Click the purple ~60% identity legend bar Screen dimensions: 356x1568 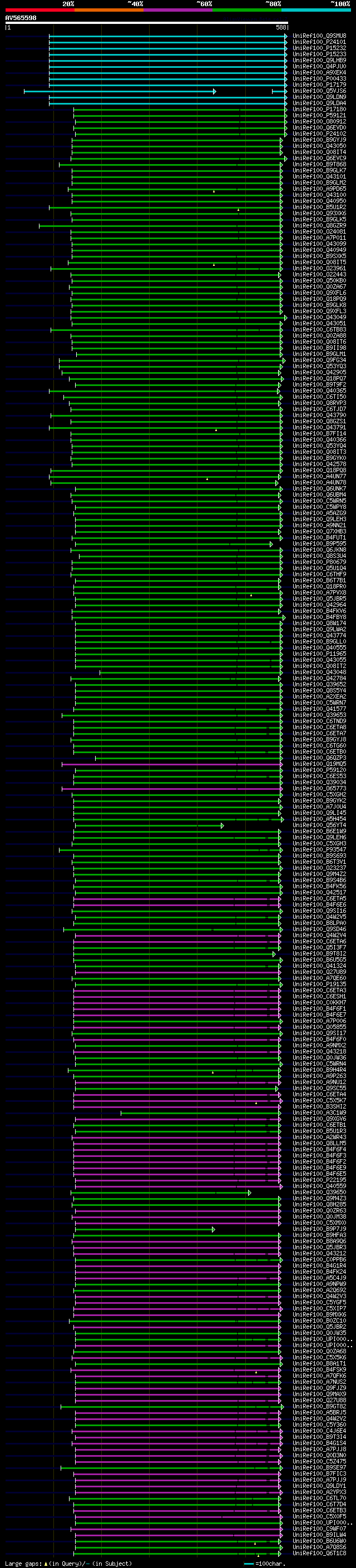(177, 10)
